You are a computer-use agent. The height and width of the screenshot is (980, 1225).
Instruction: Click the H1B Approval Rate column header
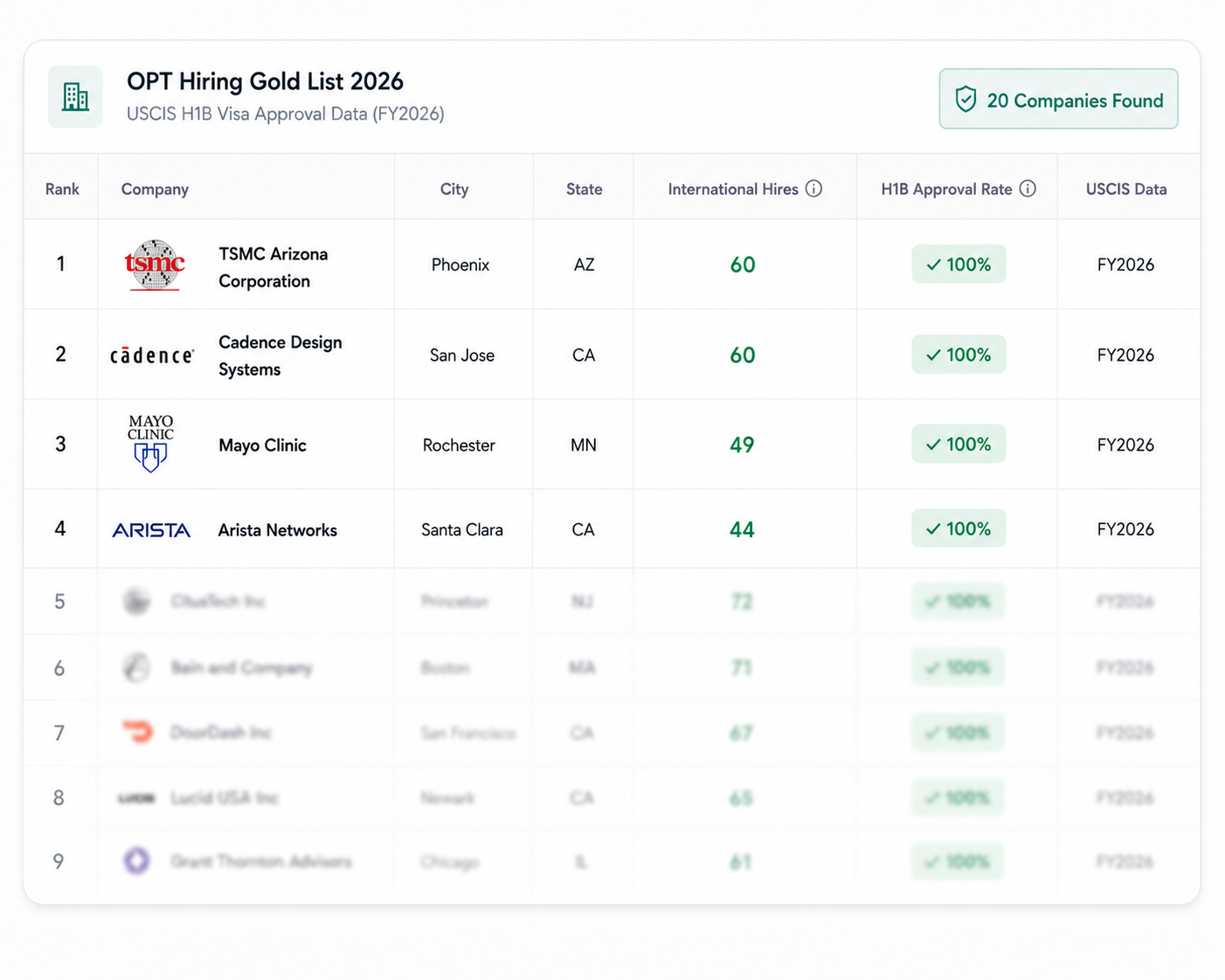click(x=946, y=190)
